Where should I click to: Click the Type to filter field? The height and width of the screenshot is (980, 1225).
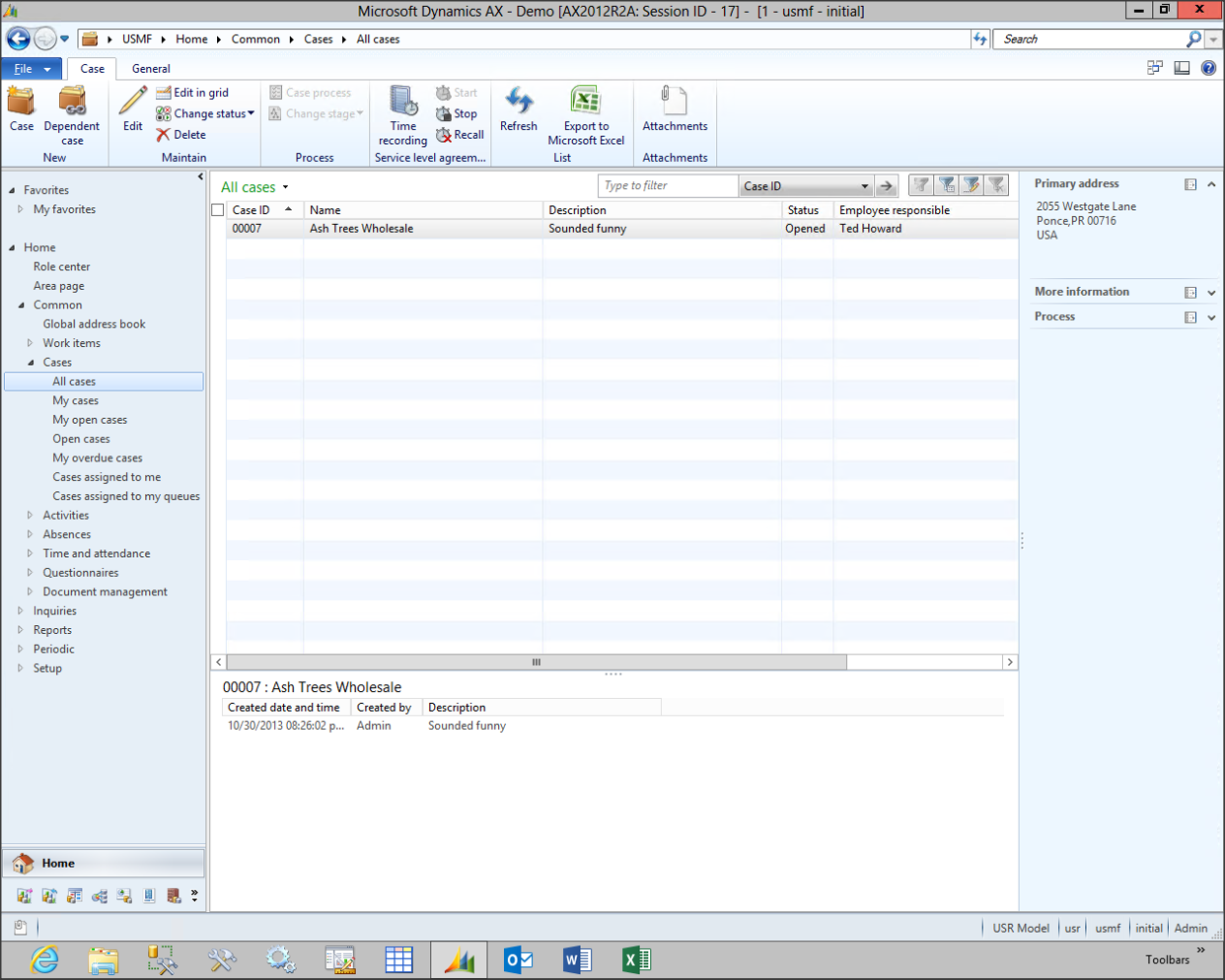tap(667, 186)
